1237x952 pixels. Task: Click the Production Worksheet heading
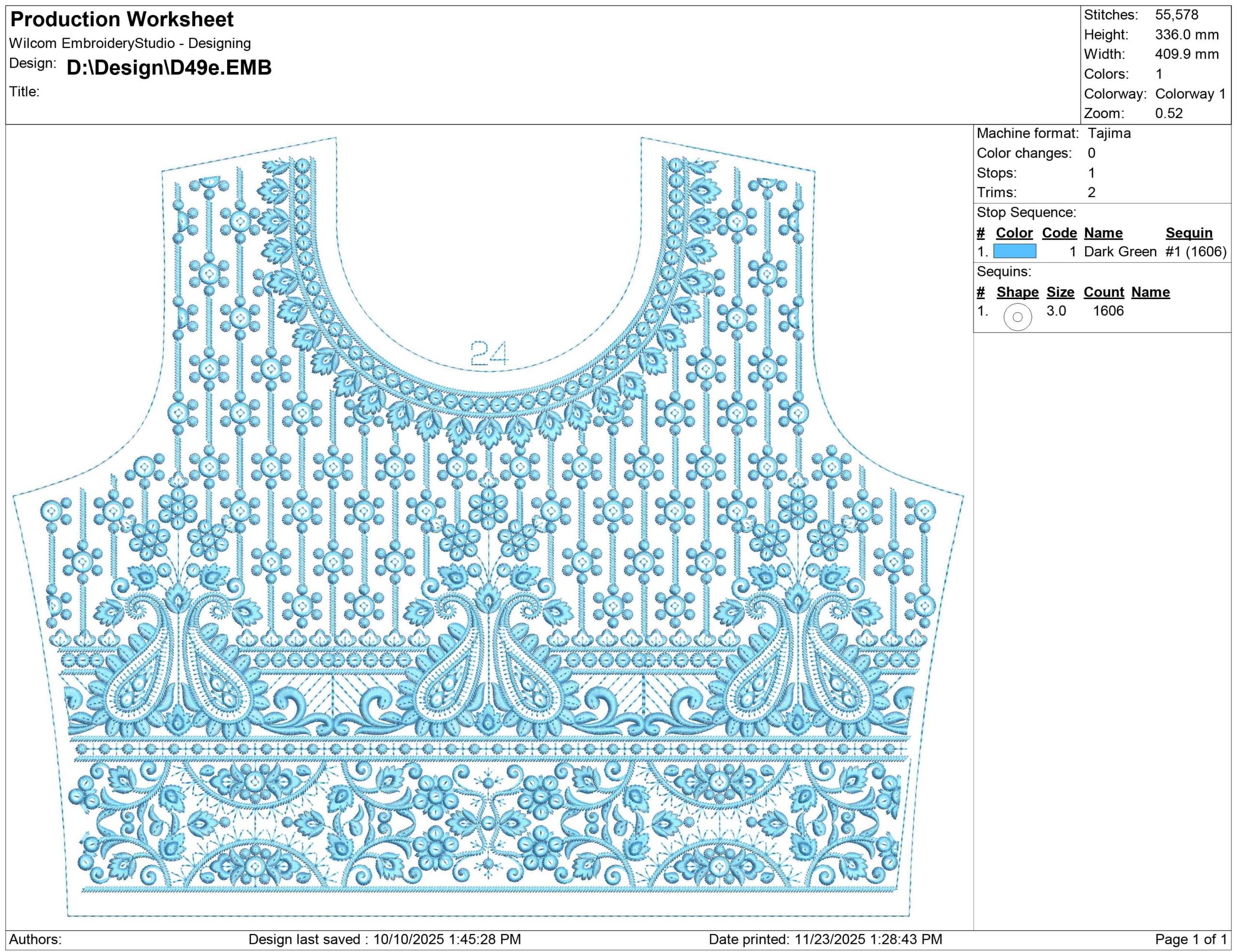(122, 20)
